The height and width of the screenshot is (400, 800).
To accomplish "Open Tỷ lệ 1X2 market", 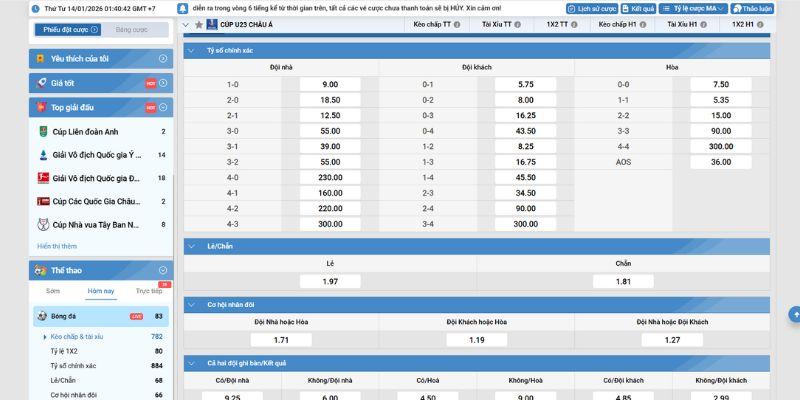I will tap(64, 351).
